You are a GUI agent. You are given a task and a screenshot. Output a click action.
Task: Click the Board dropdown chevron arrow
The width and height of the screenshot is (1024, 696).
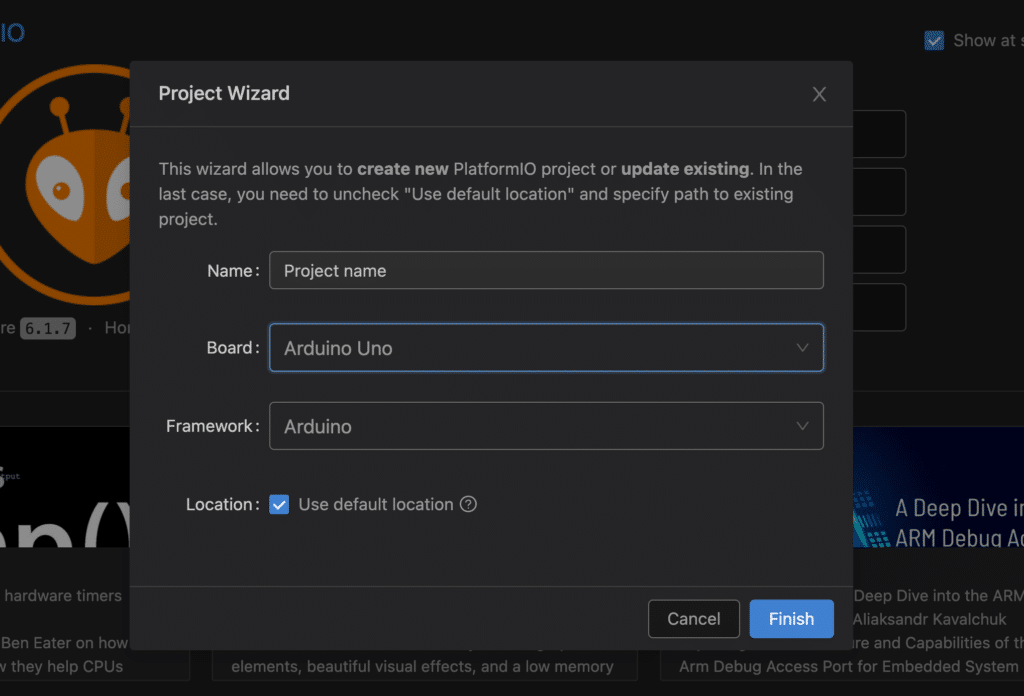tap(802, 347)
